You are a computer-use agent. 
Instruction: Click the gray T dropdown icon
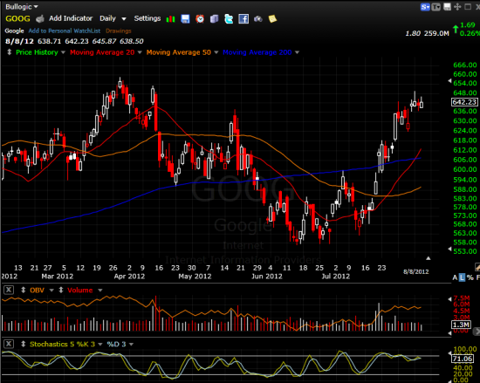[x=436, y=7]
